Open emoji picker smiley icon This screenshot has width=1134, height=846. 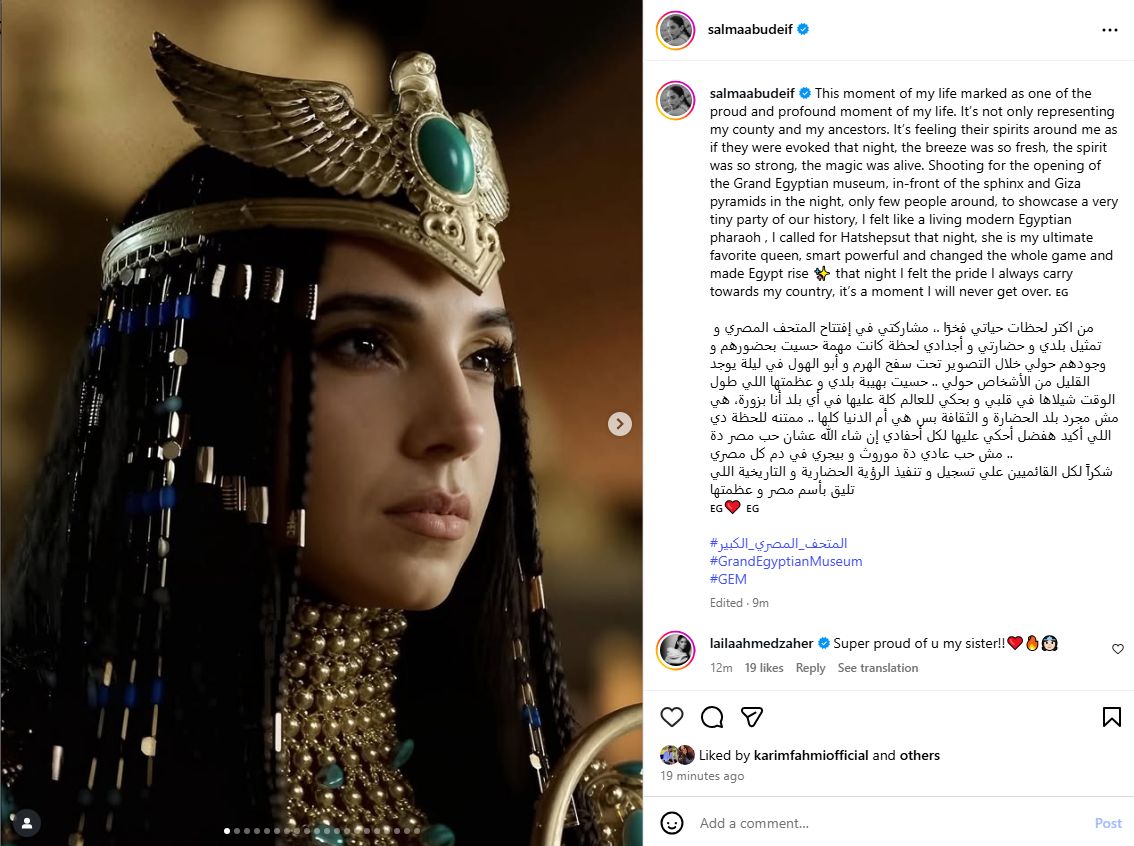(x=672, y=823)
